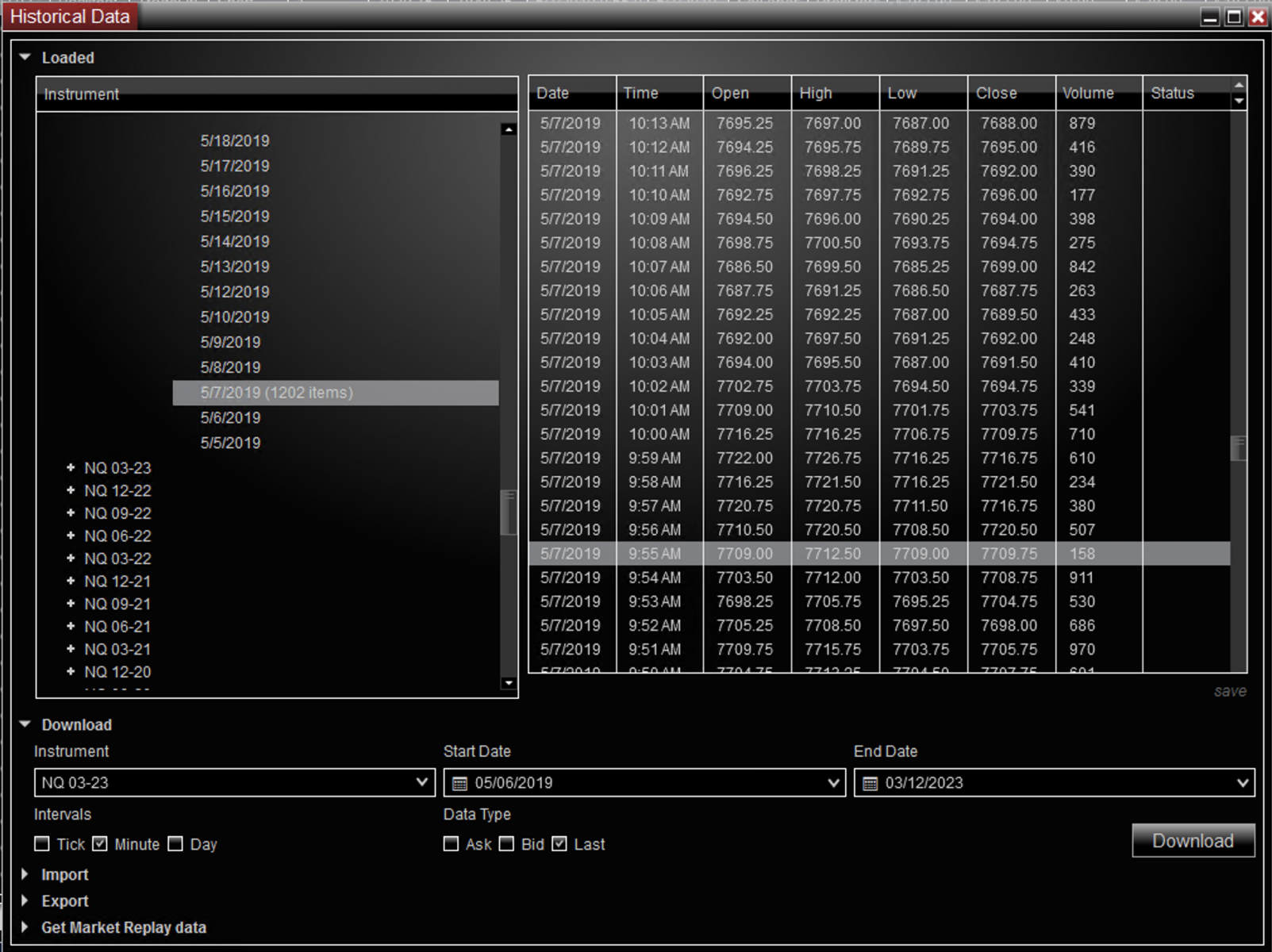
Task: Click the instrument tree scroll-up arrow
Action: click(x=509, y=129)
